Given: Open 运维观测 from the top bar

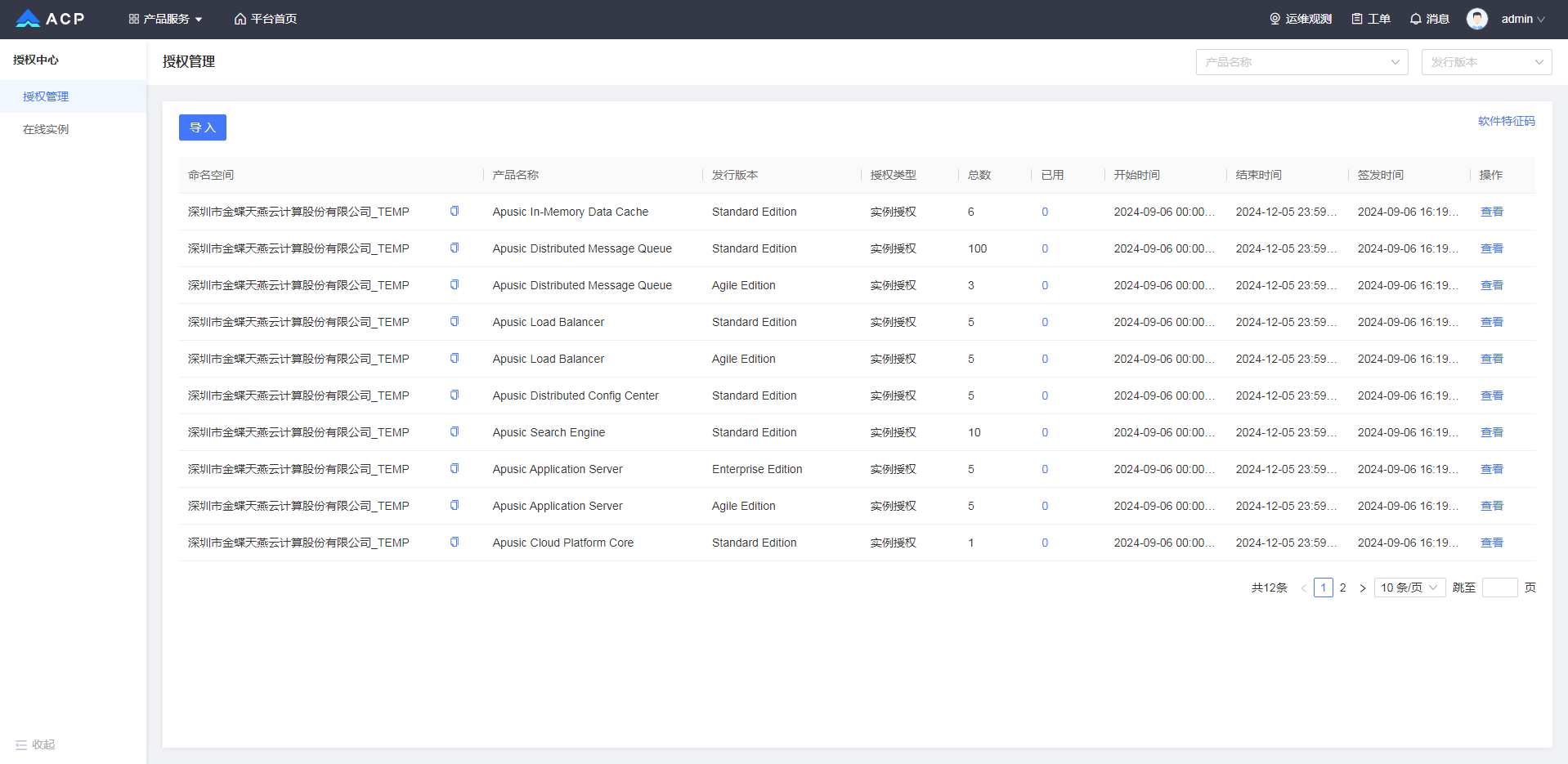Looking at the screenshot, I should pyautogui.click(x=1301, y=19).
